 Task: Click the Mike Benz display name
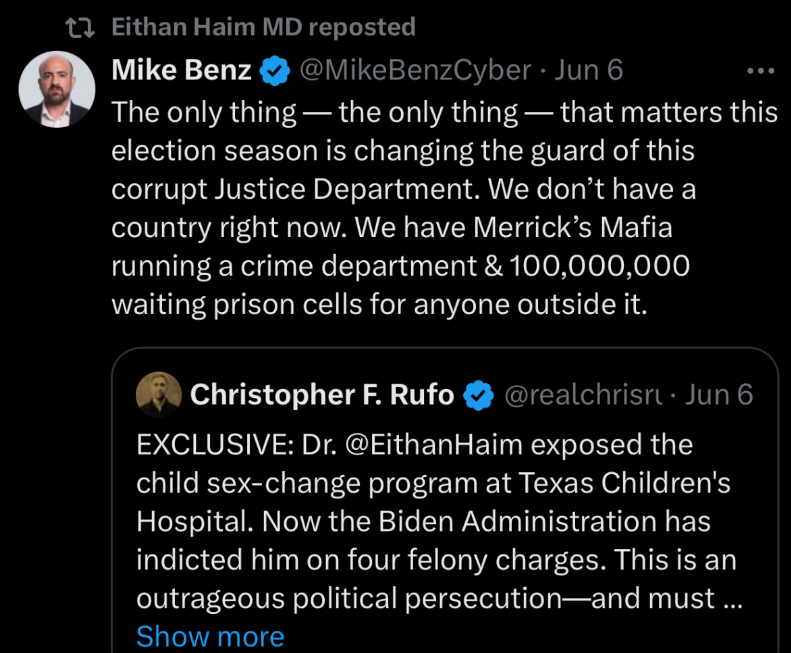tap(181, 70)
